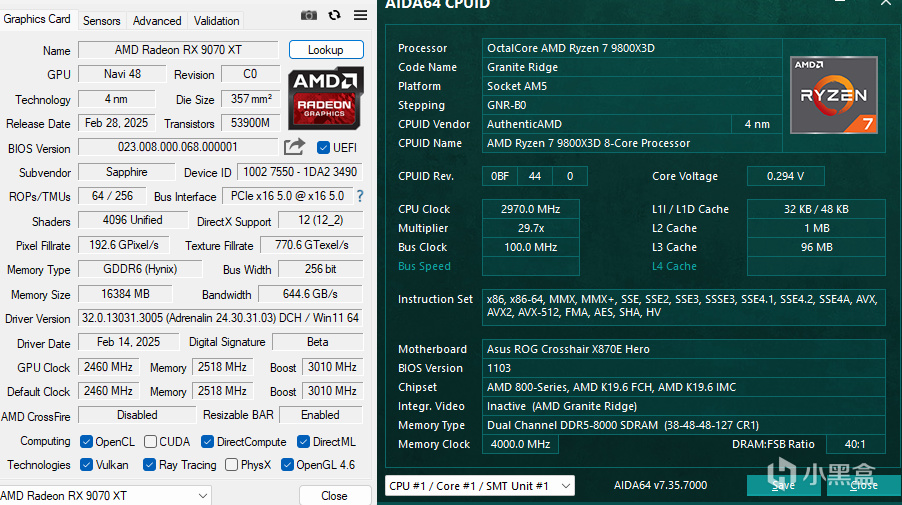Click the Lookup button
This screenshot has width=902, height=505.
pyautogui.click(x=326, y=50)
